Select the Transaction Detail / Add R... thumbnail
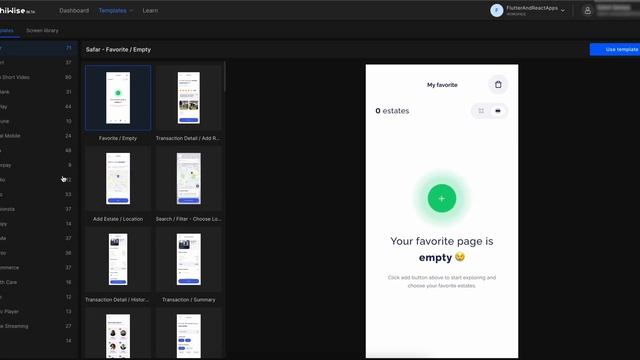This screenshot has height=360, width=640. pyautogui.click(x=189, y=98)
